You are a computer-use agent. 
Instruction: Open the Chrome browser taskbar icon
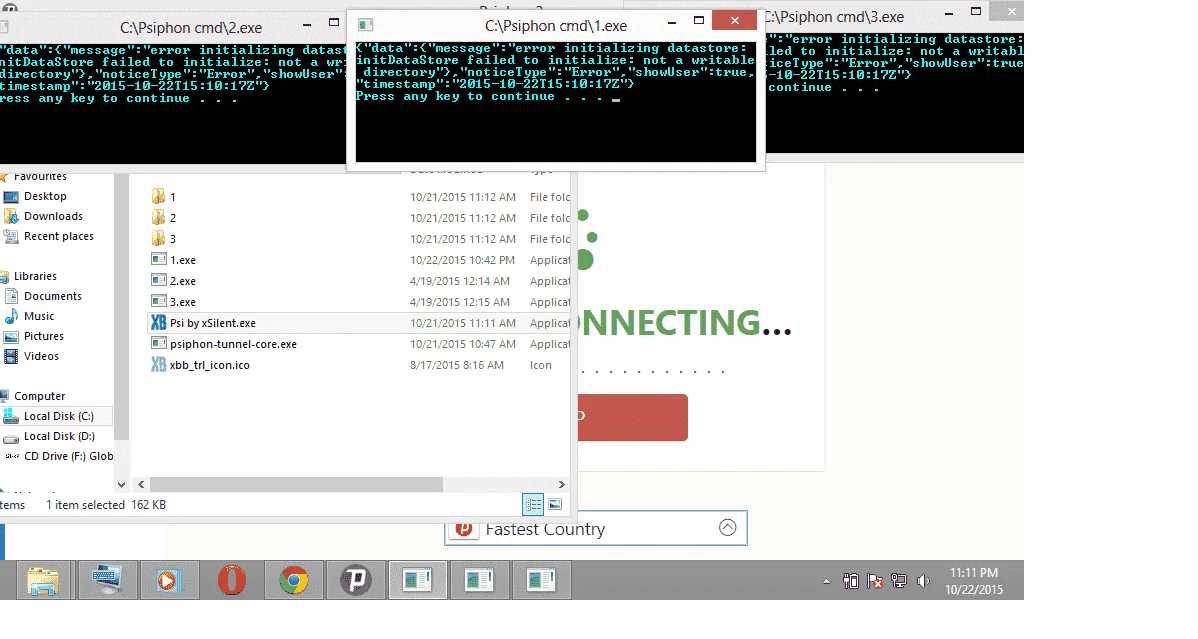pyautogui.click(x=293, y=581)
